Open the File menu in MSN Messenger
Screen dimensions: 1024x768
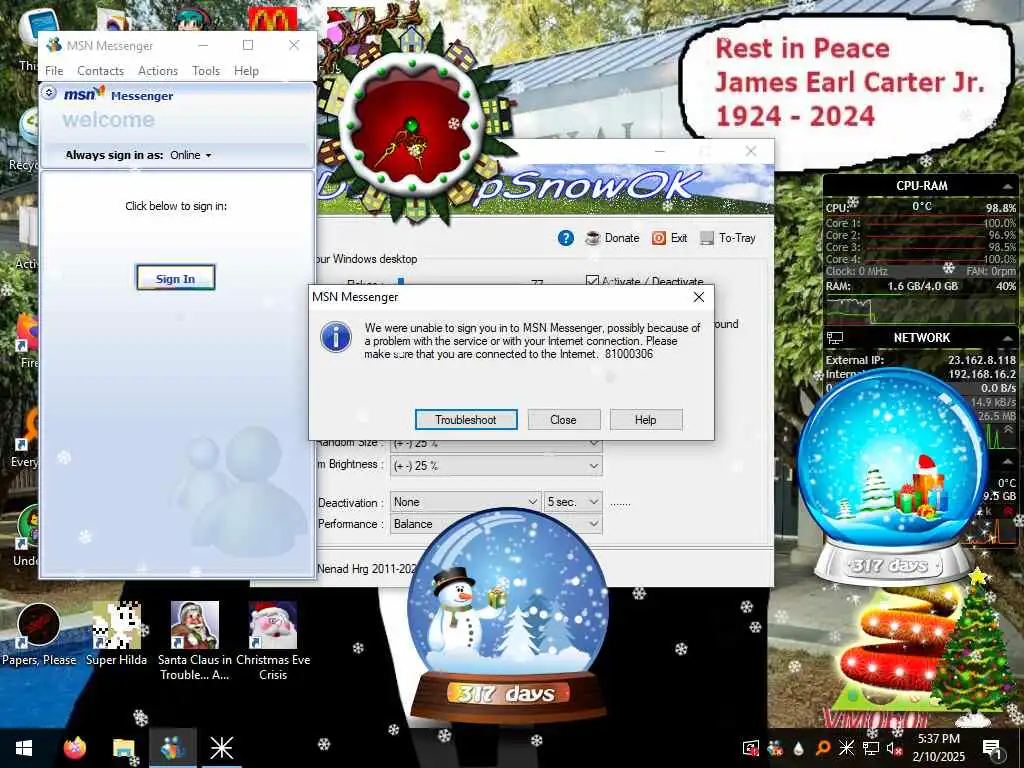54,71
